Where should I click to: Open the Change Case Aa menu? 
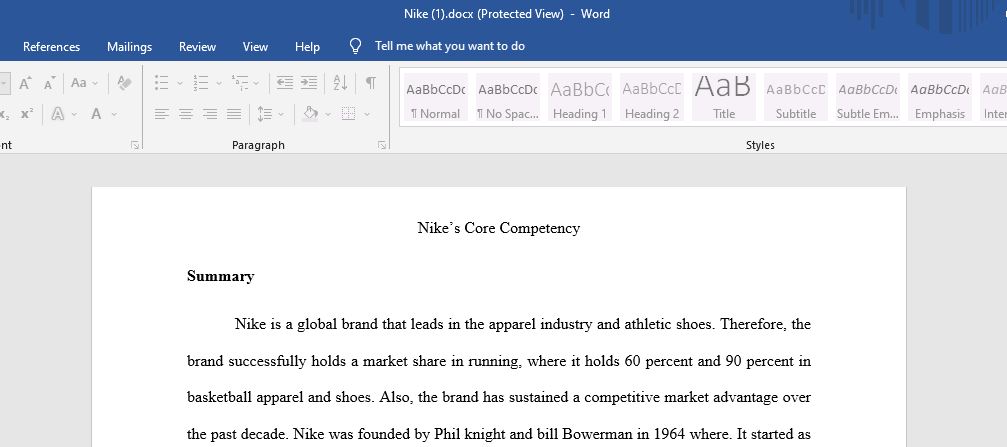(79, 83)
